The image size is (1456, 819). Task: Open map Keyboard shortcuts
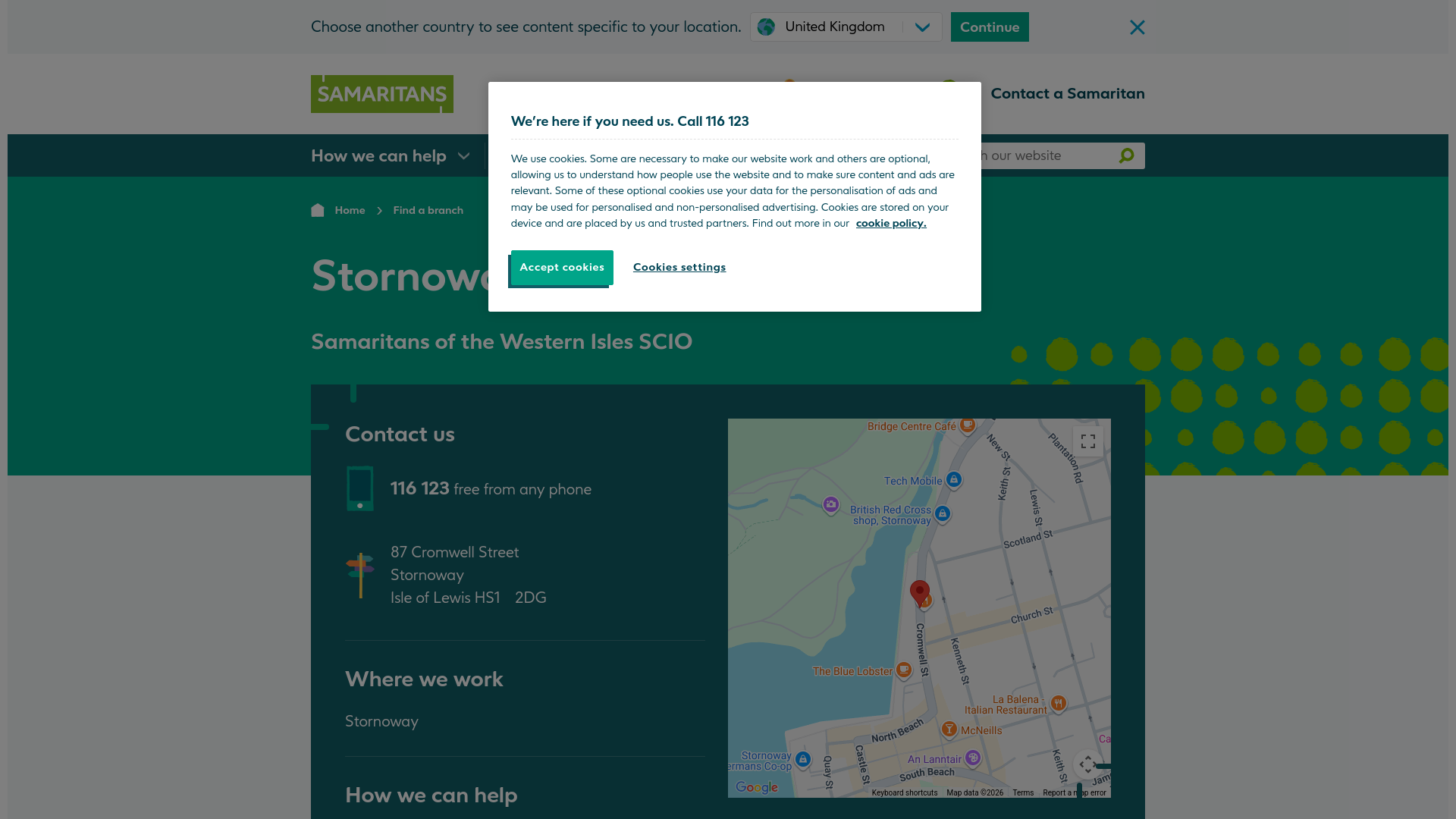[904, 793]
